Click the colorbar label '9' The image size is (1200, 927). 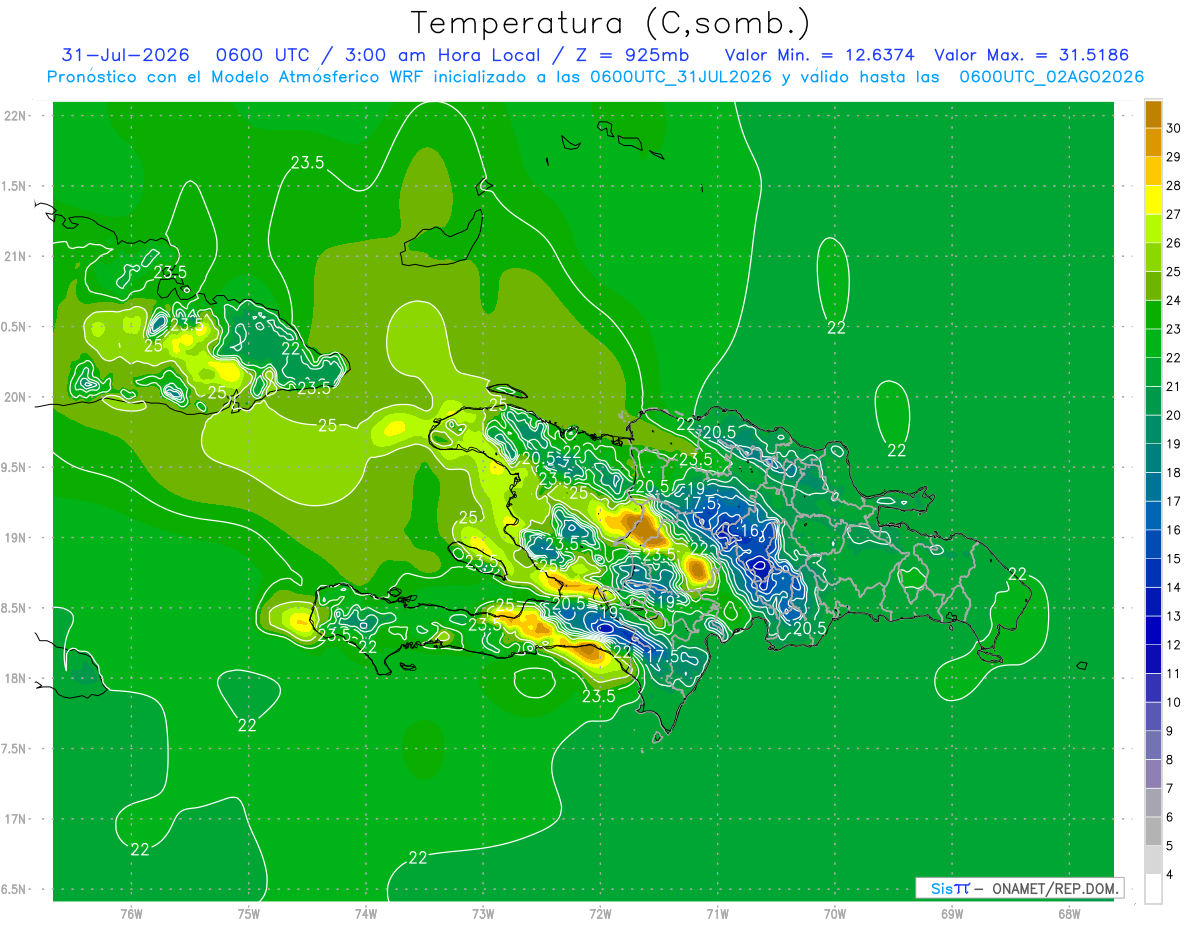pos(1171,731)
